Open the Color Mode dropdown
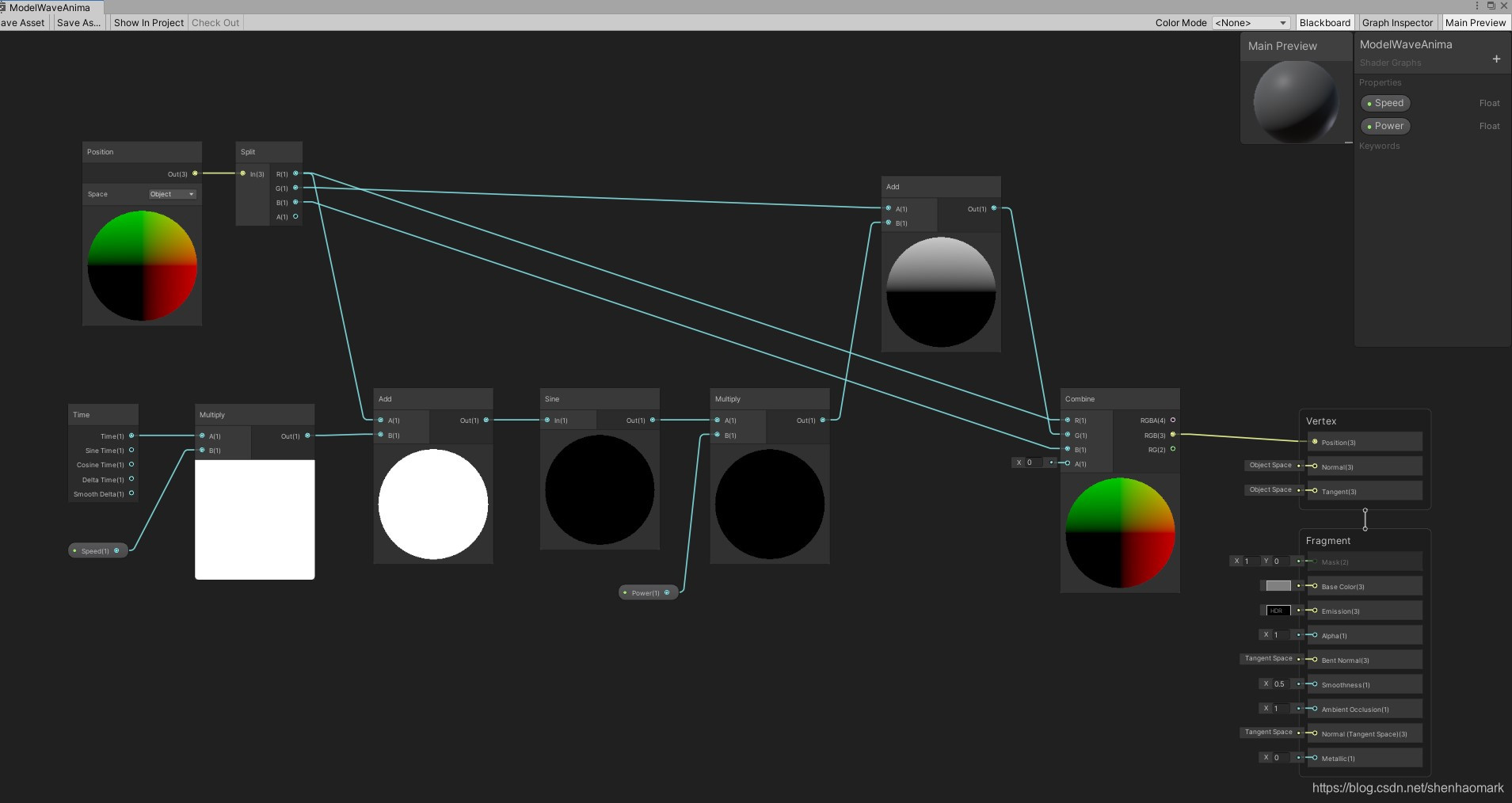This screenshot has height=803, width=1512. (1251, 22)
